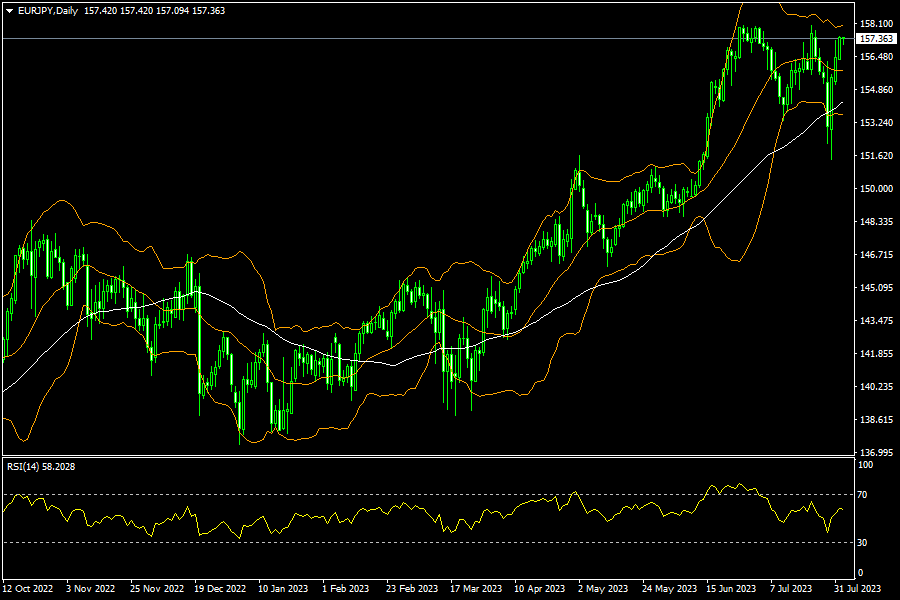
Task: Click price scale value 143.475
Action: [x=876, y=320]
